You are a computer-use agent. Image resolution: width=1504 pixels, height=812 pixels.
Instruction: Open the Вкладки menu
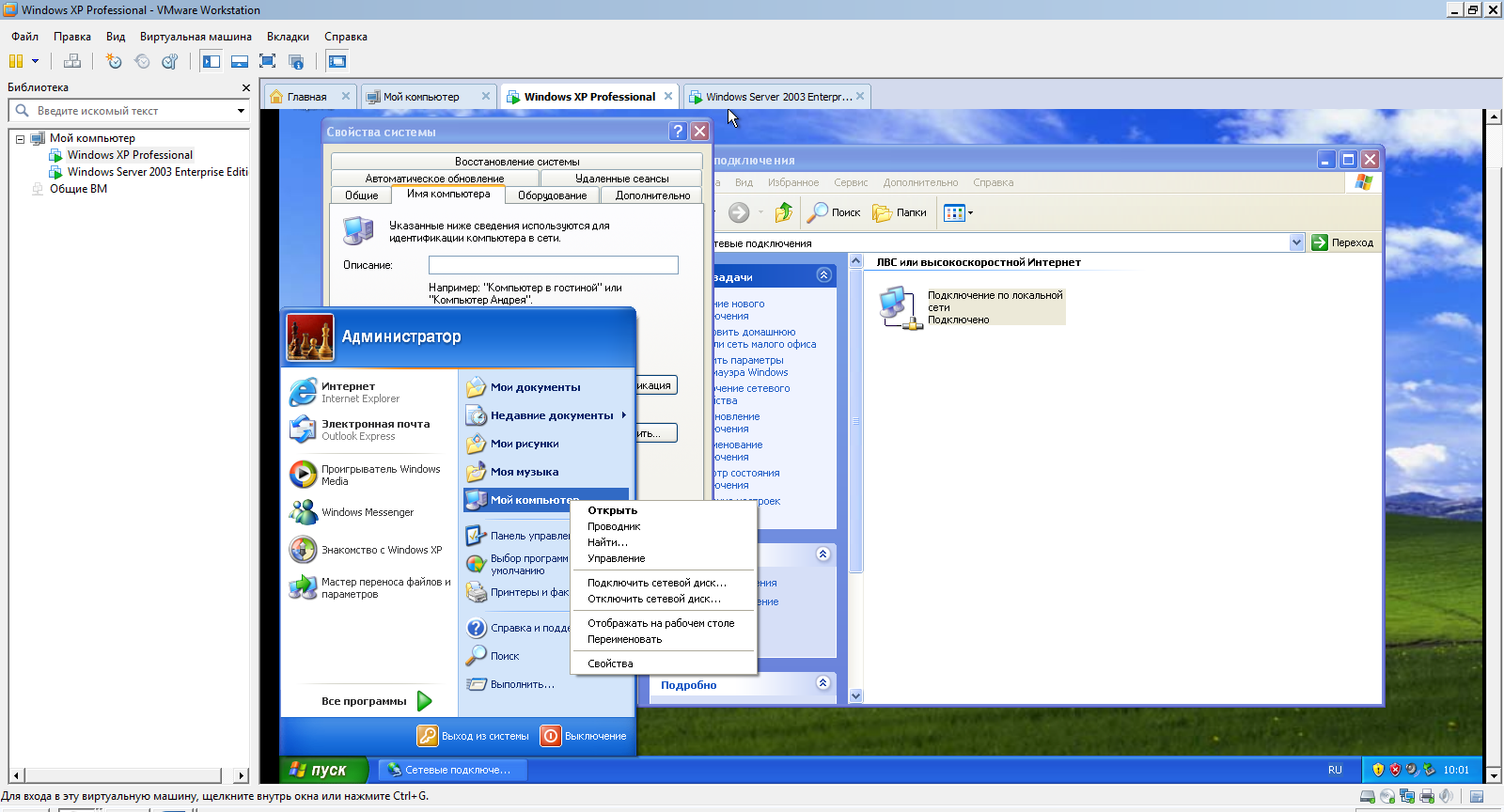[x=288, y=37]
